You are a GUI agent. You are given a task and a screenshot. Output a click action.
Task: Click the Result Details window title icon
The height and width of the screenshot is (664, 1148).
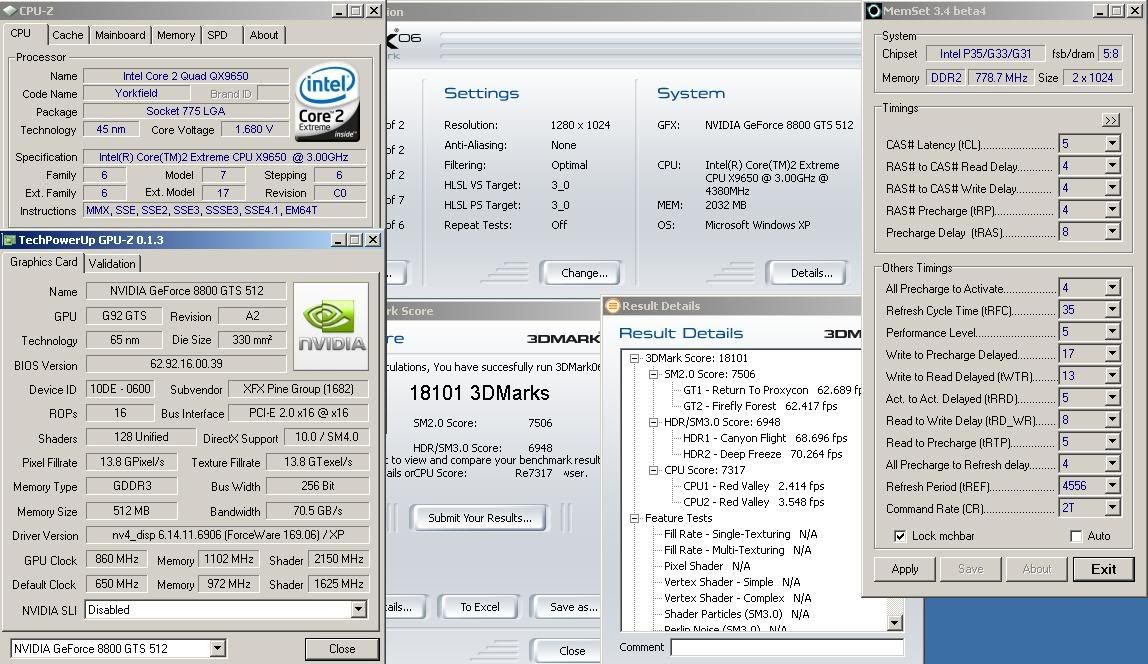click(x=613, y=306)
